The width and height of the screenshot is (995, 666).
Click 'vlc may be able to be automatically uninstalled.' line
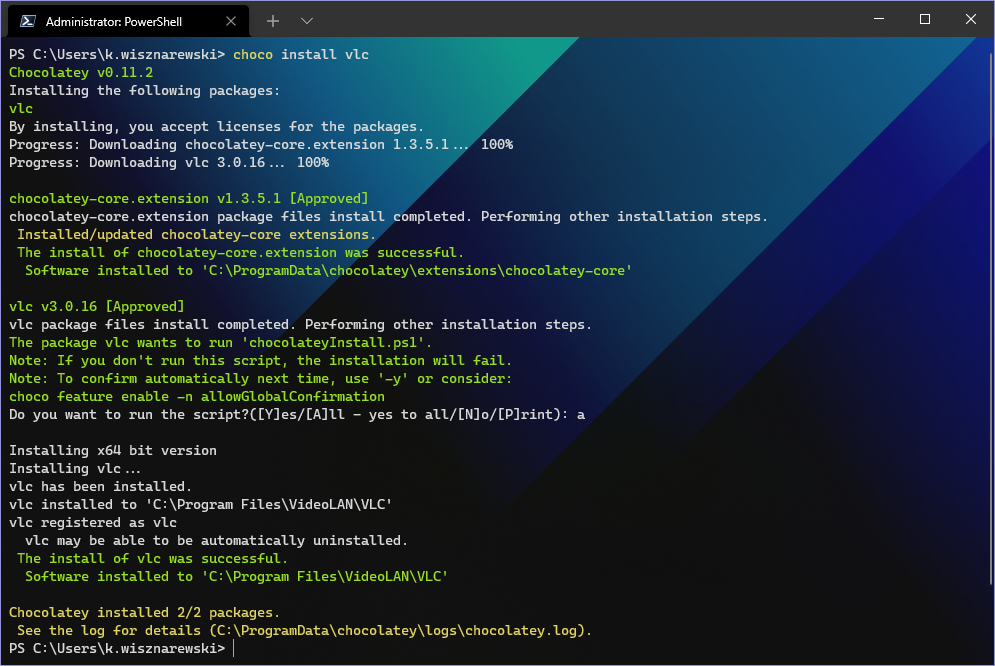tap(216, 540)
